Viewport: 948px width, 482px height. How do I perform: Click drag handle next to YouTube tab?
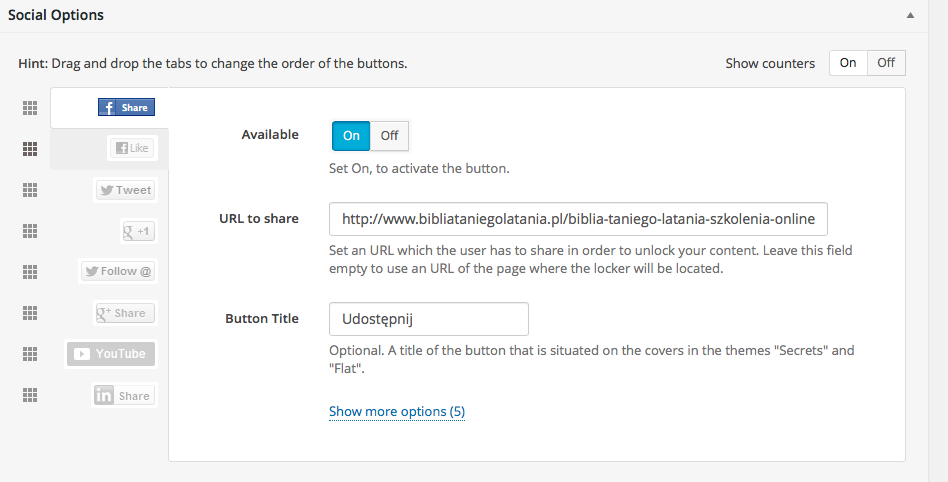(30, 354)
